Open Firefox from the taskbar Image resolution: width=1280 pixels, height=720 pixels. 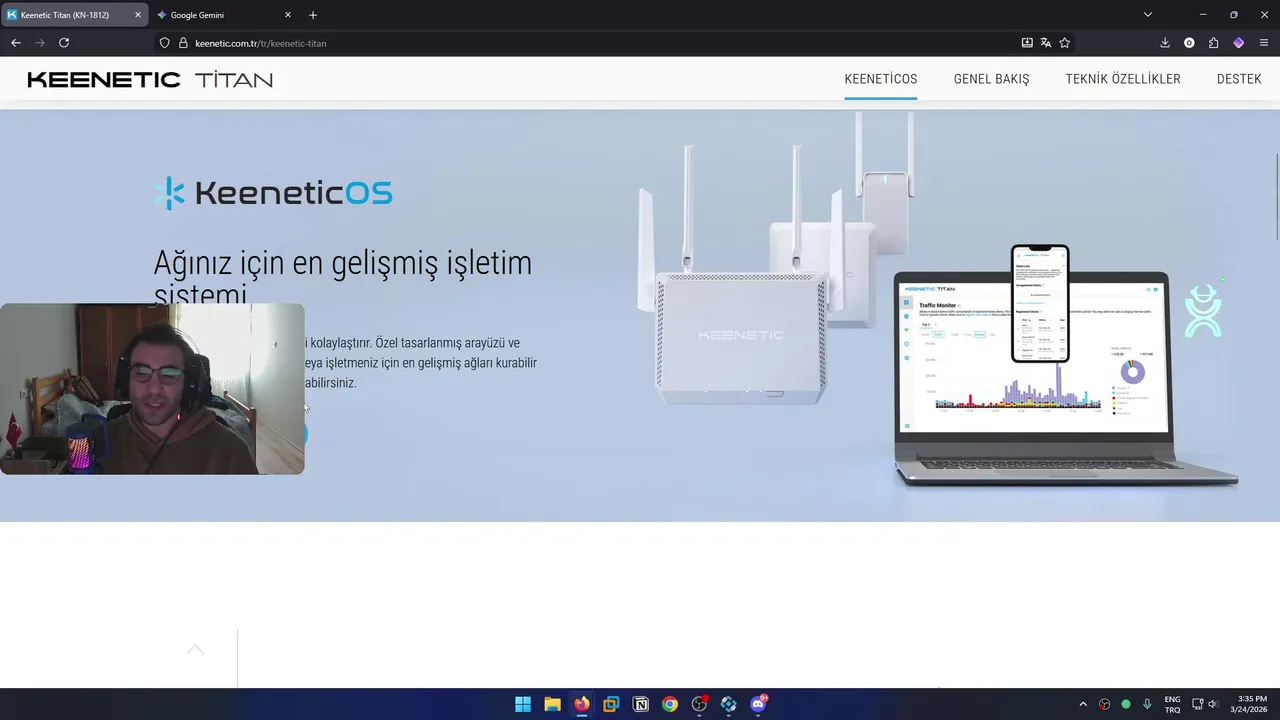[x=581, y=704]
